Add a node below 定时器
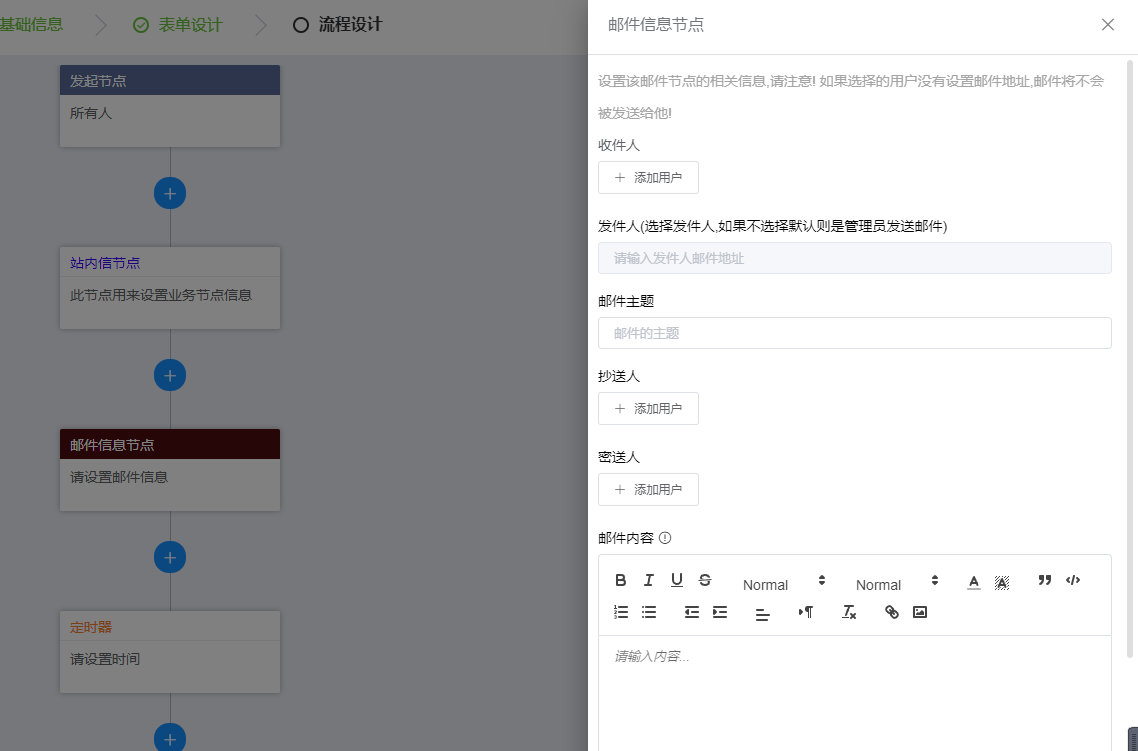Screen dimensions: 1138x751 tap(170, 738)
